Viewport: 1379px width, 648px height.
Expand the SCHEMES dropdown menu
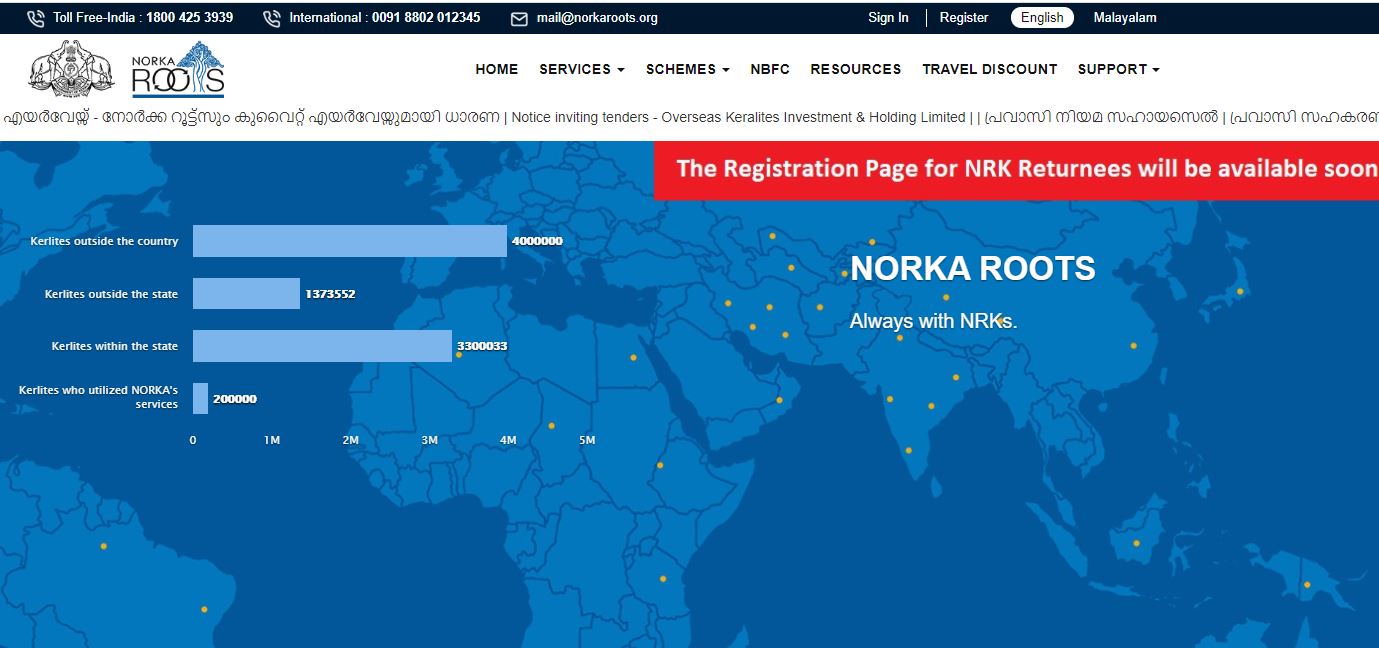tap(688, 69)
